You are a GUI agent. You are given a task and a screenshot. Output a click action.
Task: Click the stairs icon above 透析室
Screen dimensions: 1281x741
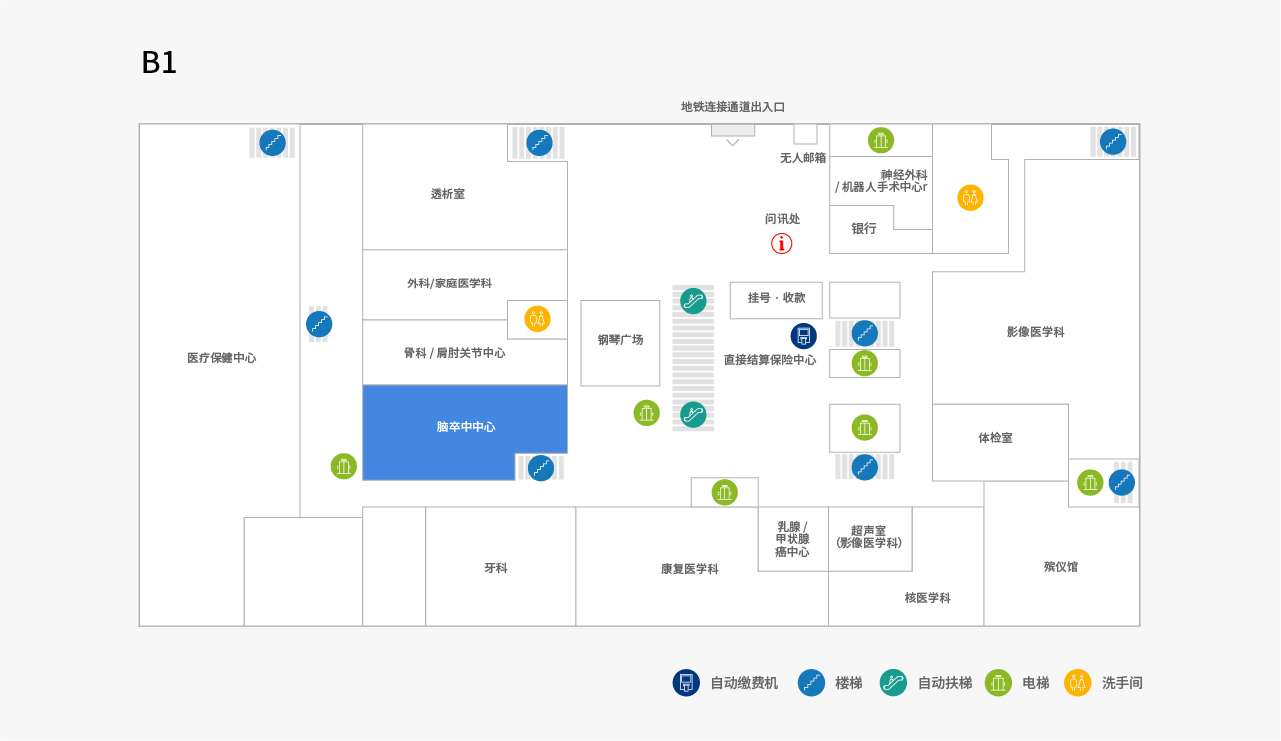[x=540, y=143]
